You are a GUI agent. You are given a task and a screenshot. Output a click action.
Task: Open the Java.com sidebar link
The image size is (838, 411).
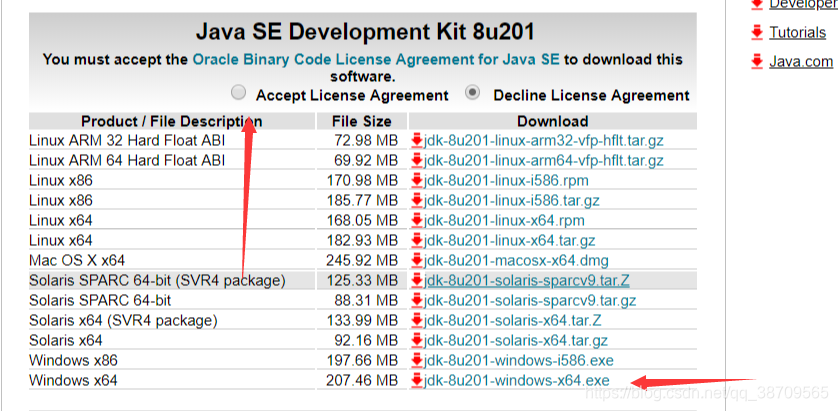[x=801, y=61]
